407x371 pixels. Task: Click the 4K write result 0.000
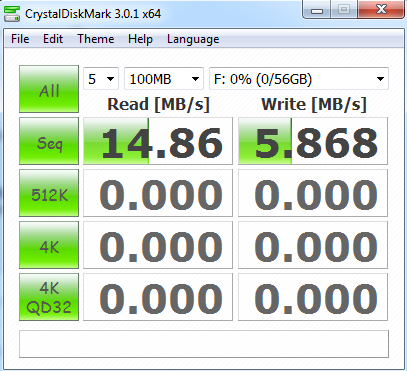(x=313, y=245)
